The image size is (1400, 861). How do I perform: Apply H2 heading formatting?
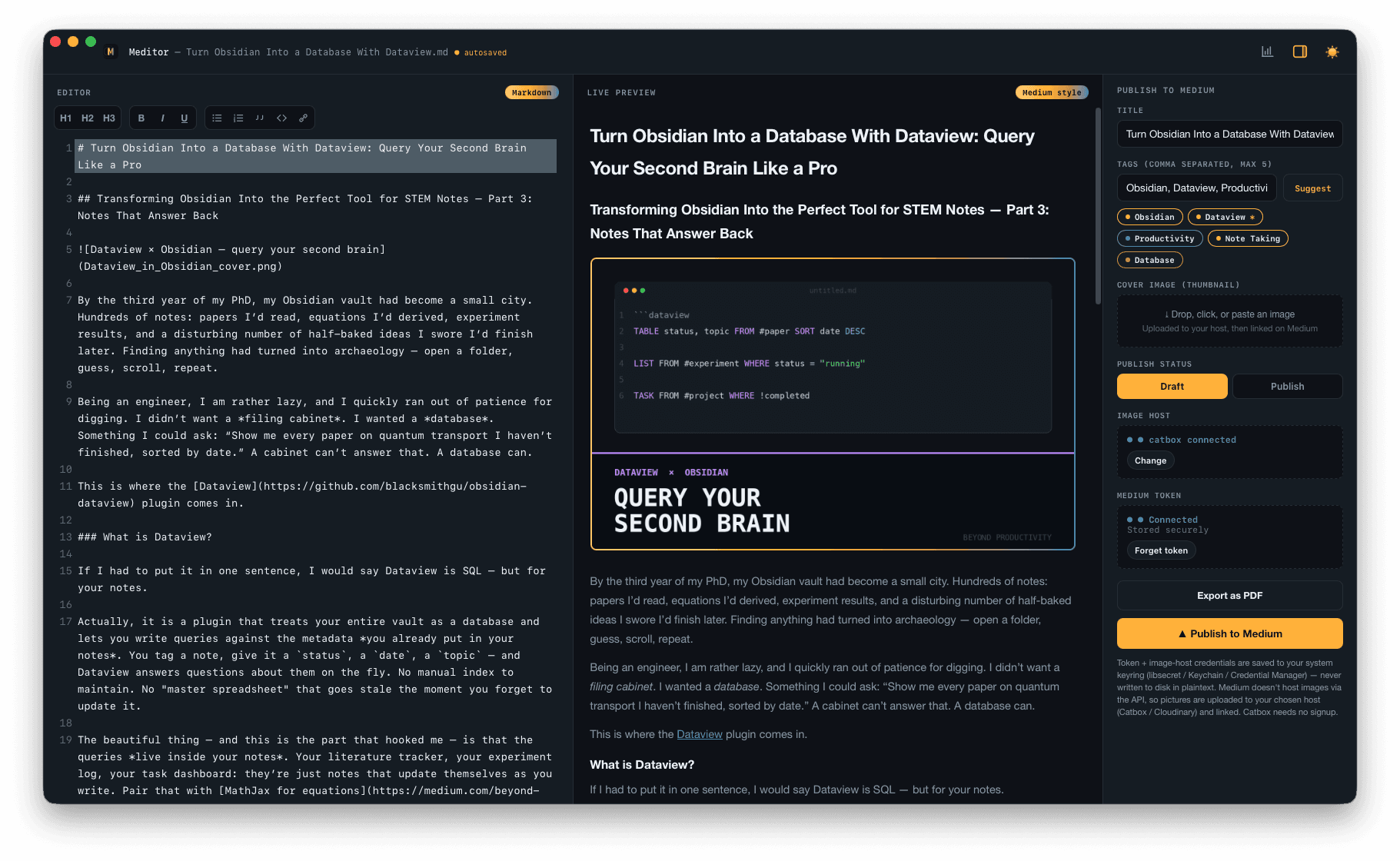pyautogui.click(x=88, y=118)
